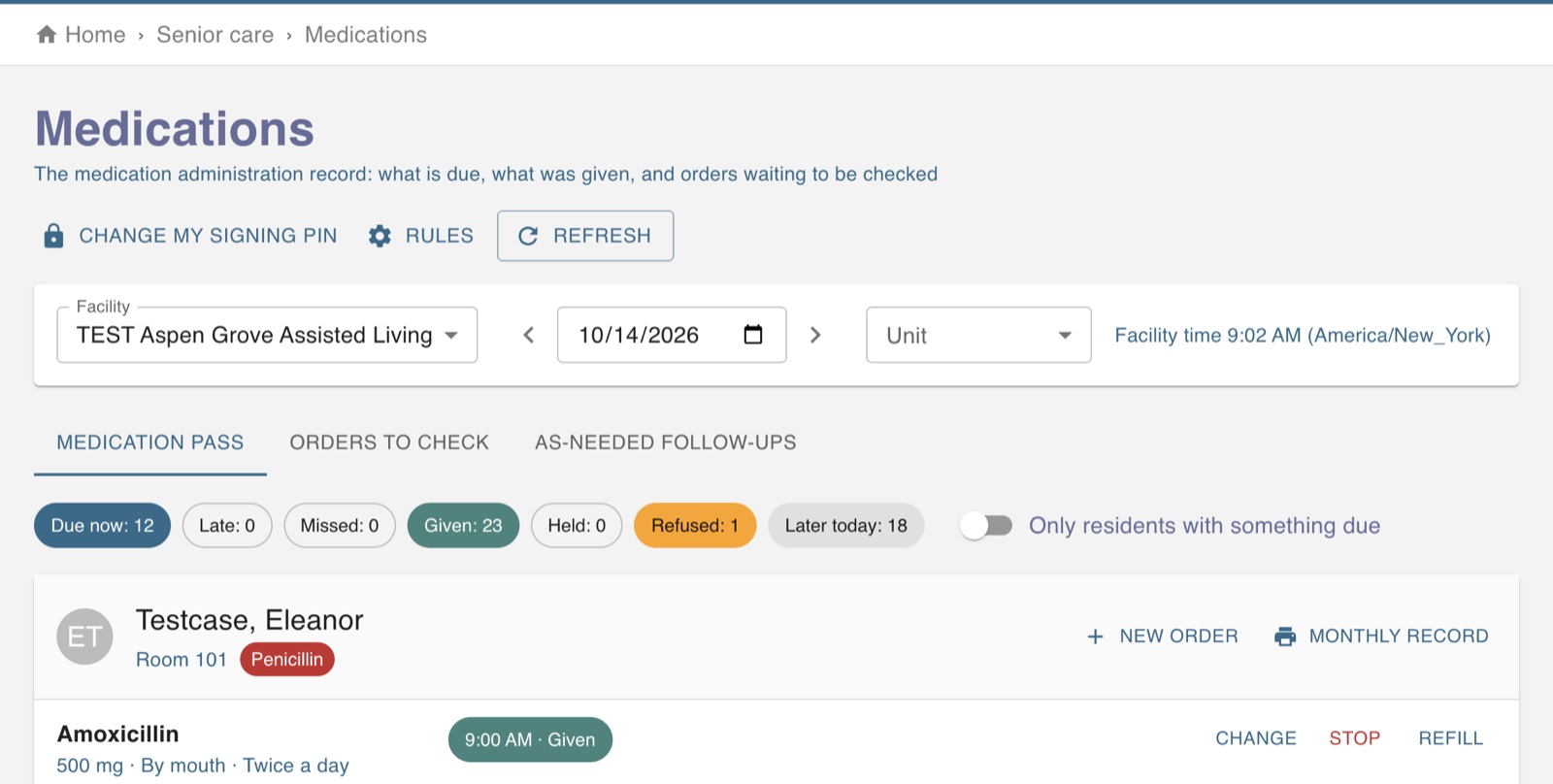Go to previous day with left chevron

click(529, 335)
